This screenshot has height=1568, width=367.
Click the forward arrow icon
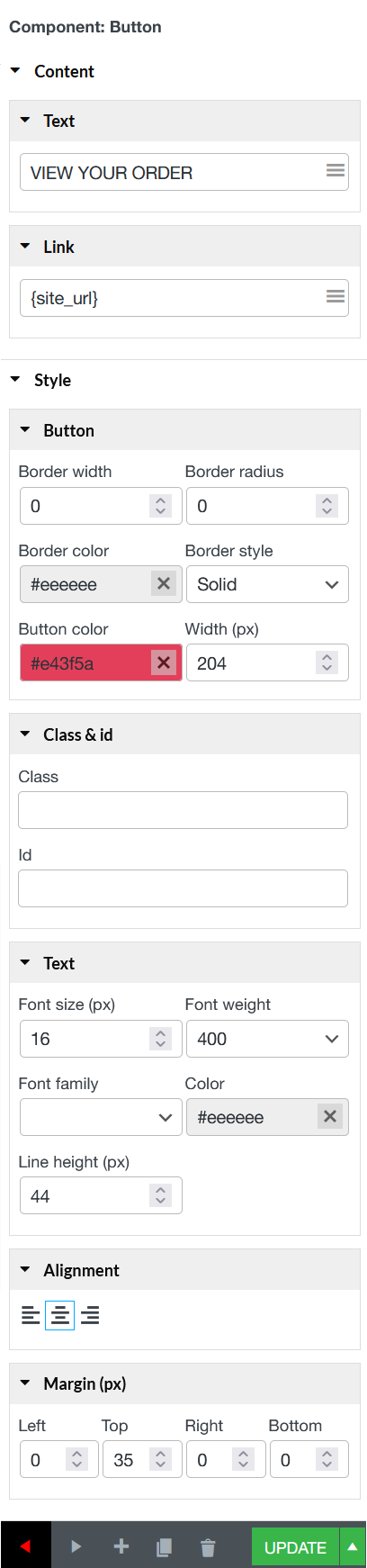pos(76,1546)
